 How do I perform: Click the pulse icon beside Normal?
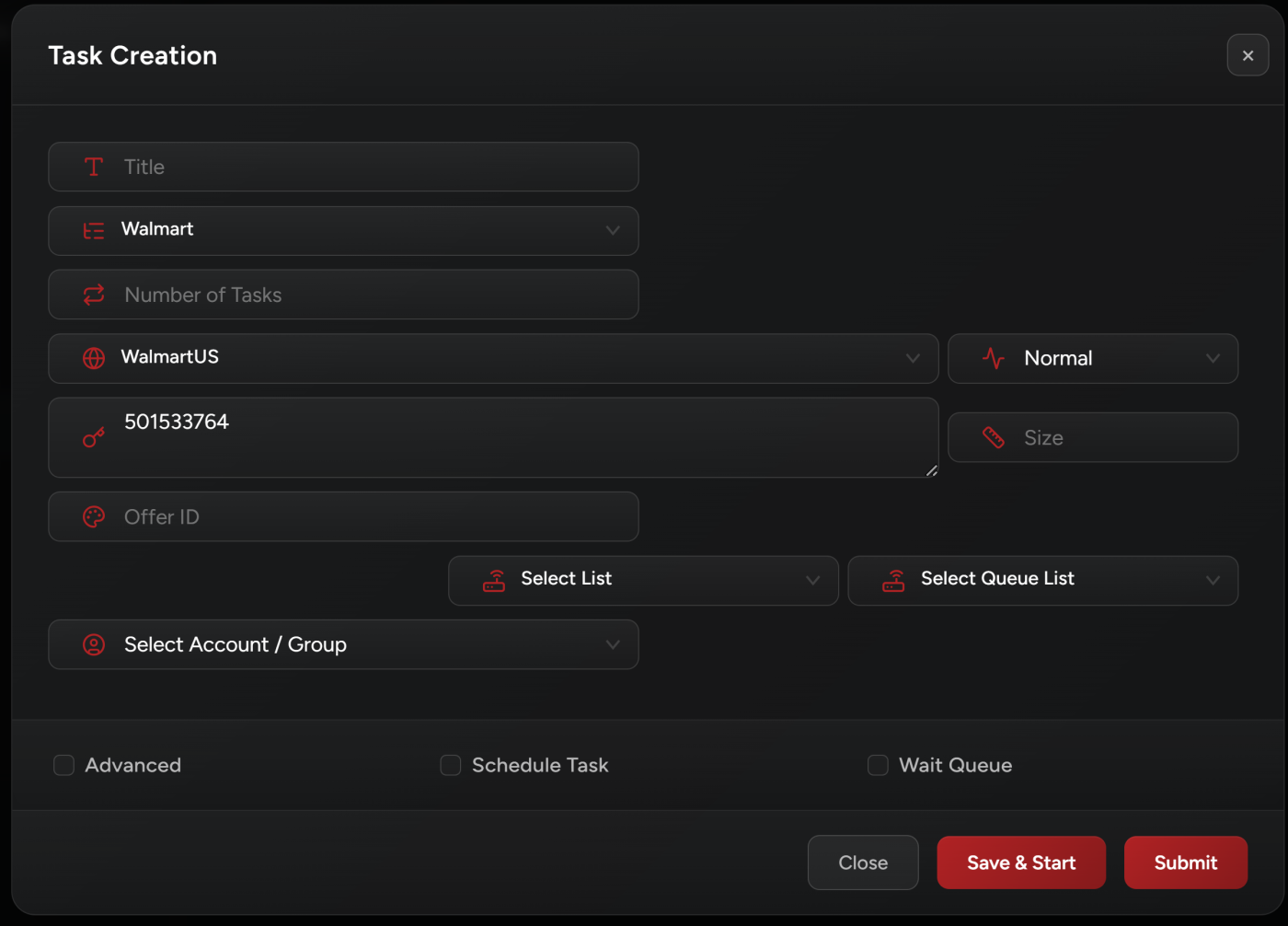(x=994, y=358)
